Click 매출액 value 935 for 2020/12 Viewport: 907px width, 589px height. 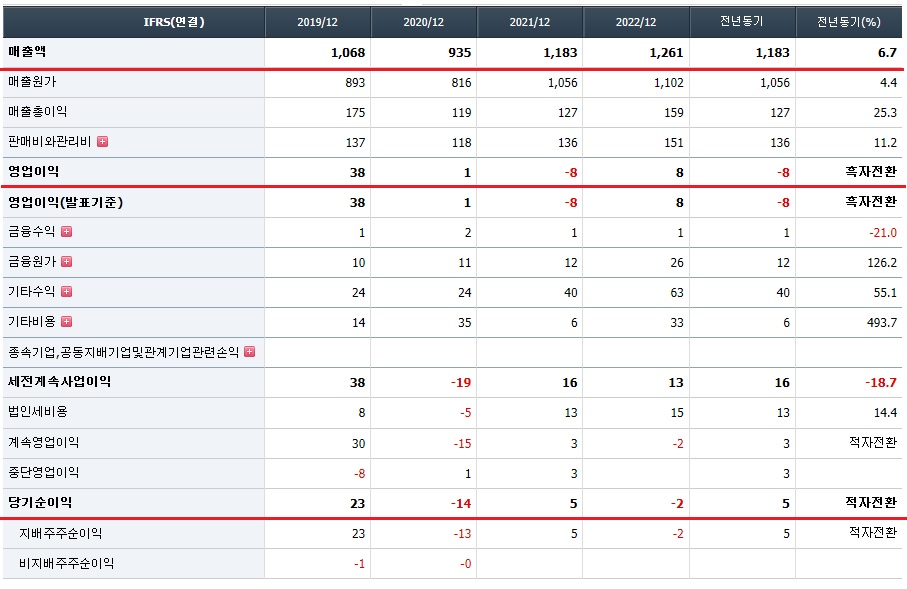click(460, 53)
